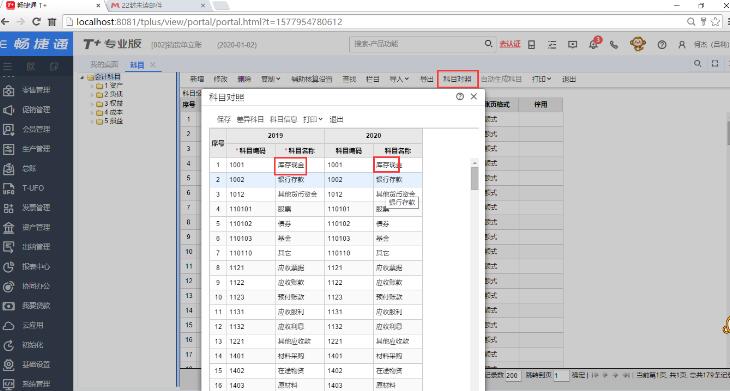
Task: Open 云应用 cloud icon in sidebar
Action: [9, 325]
